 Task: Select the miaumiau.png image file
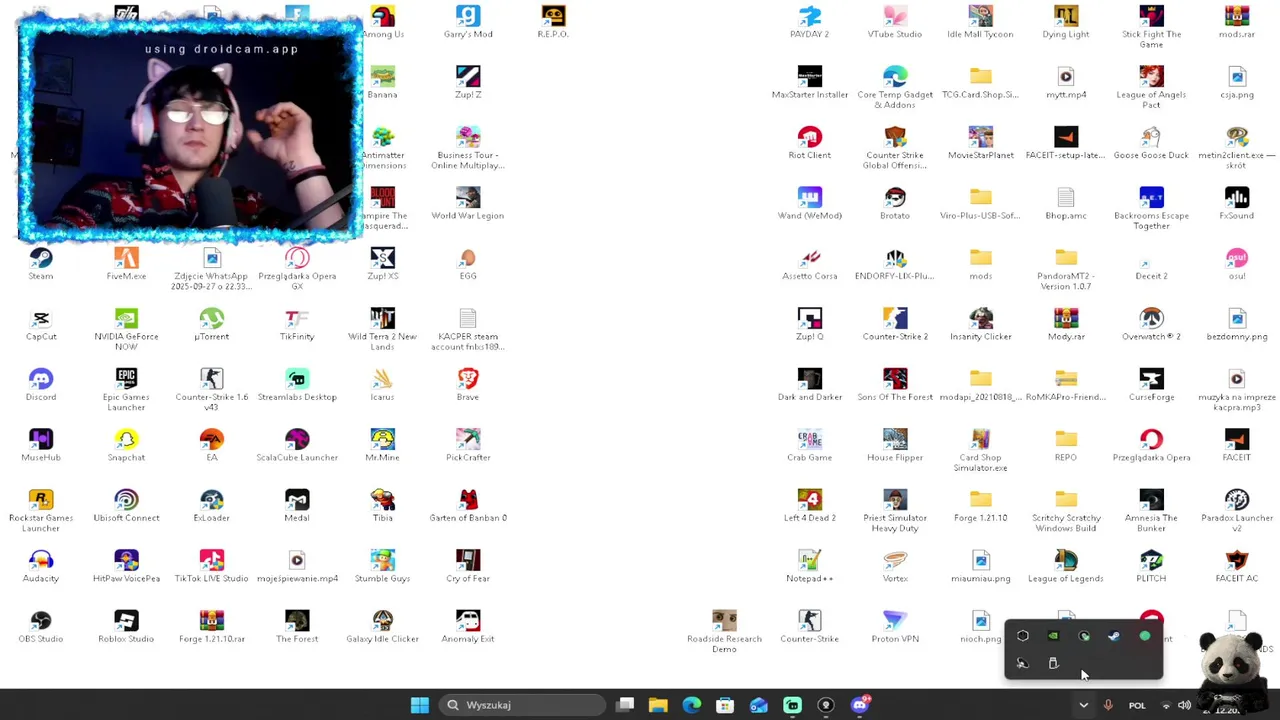pos(980,566)
